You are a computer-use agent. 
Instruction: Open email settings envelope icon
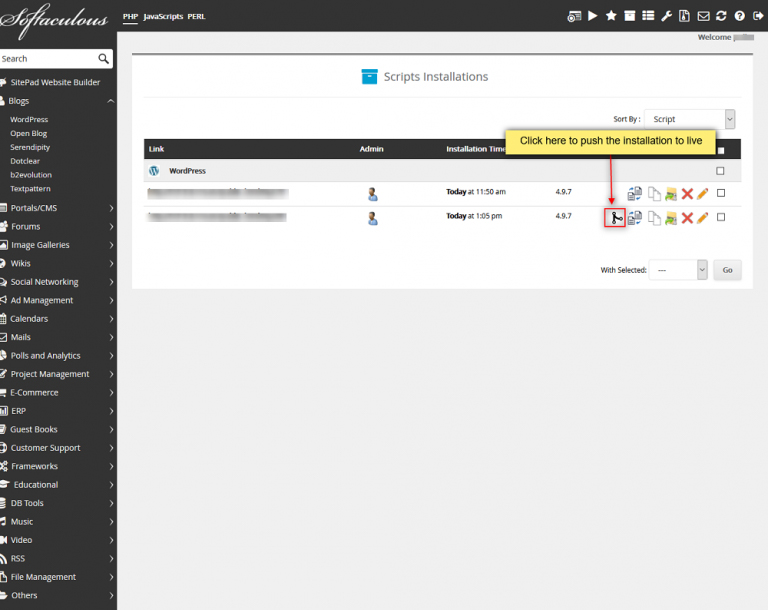point(703,16)
